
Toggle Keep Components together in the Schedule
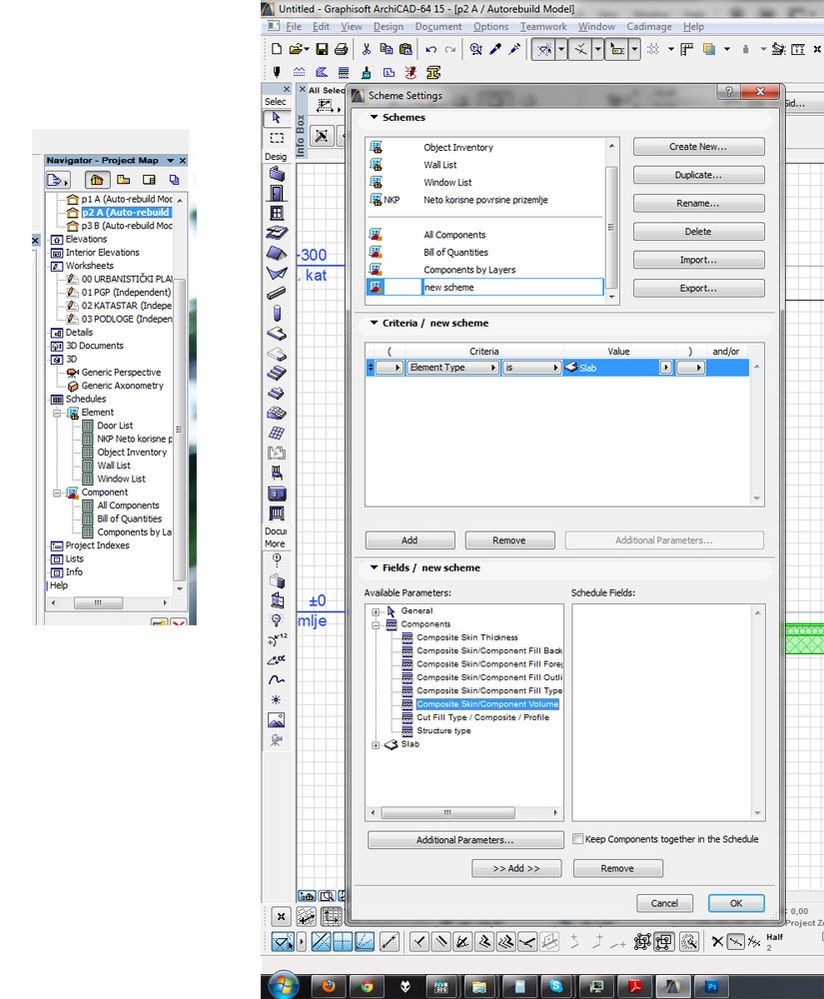point(577,839)
